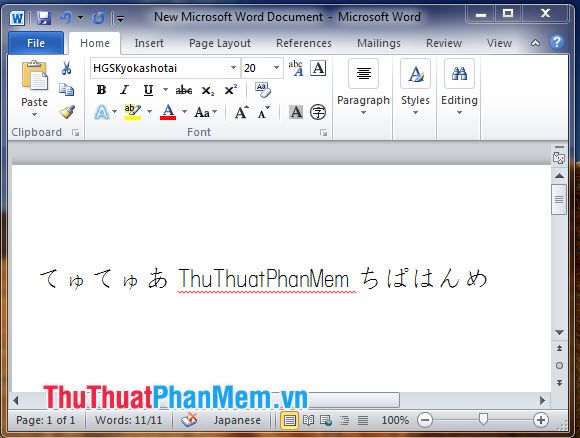Switch to Draft view
580x438 pixels.
pos(363,420)
